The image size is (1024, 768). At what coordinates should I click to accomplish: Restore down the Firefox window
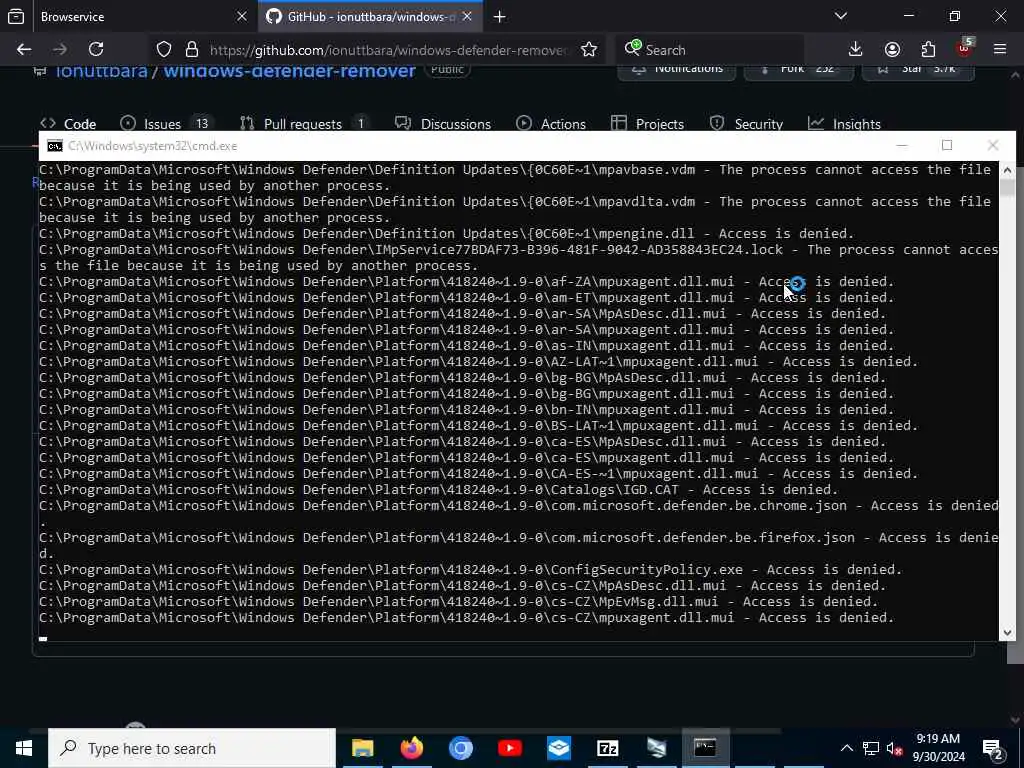point(955,16)
